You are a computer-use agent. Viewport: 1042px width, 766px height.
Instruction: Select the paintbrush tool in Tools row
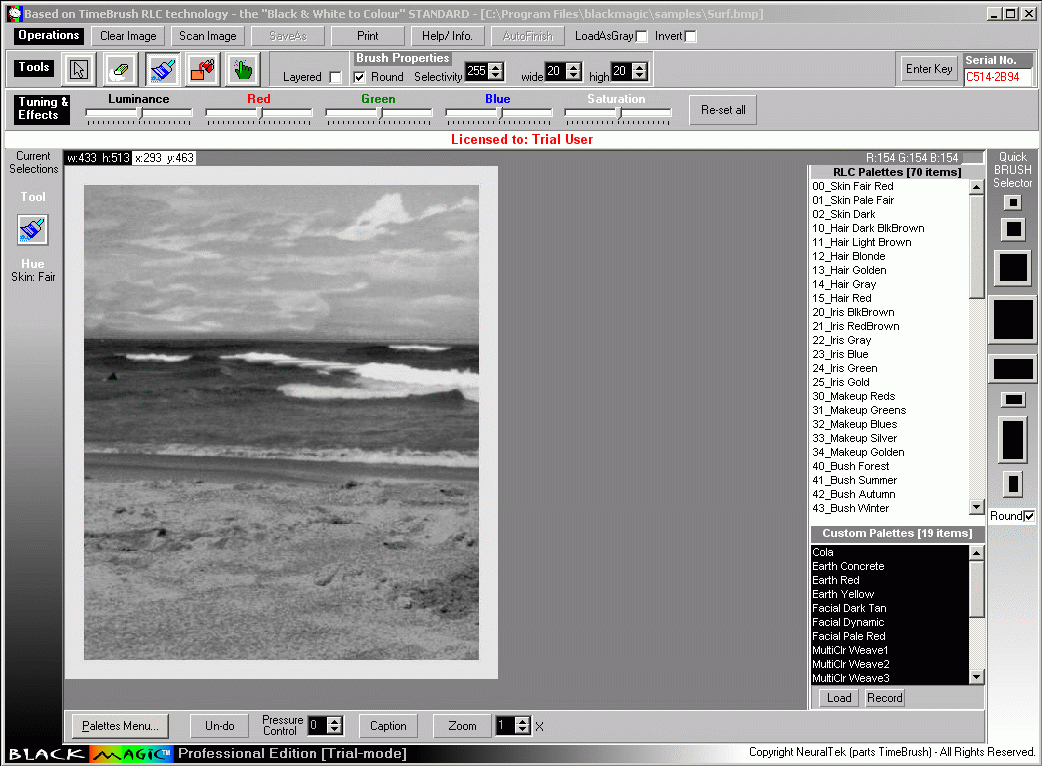click(161, 69)
